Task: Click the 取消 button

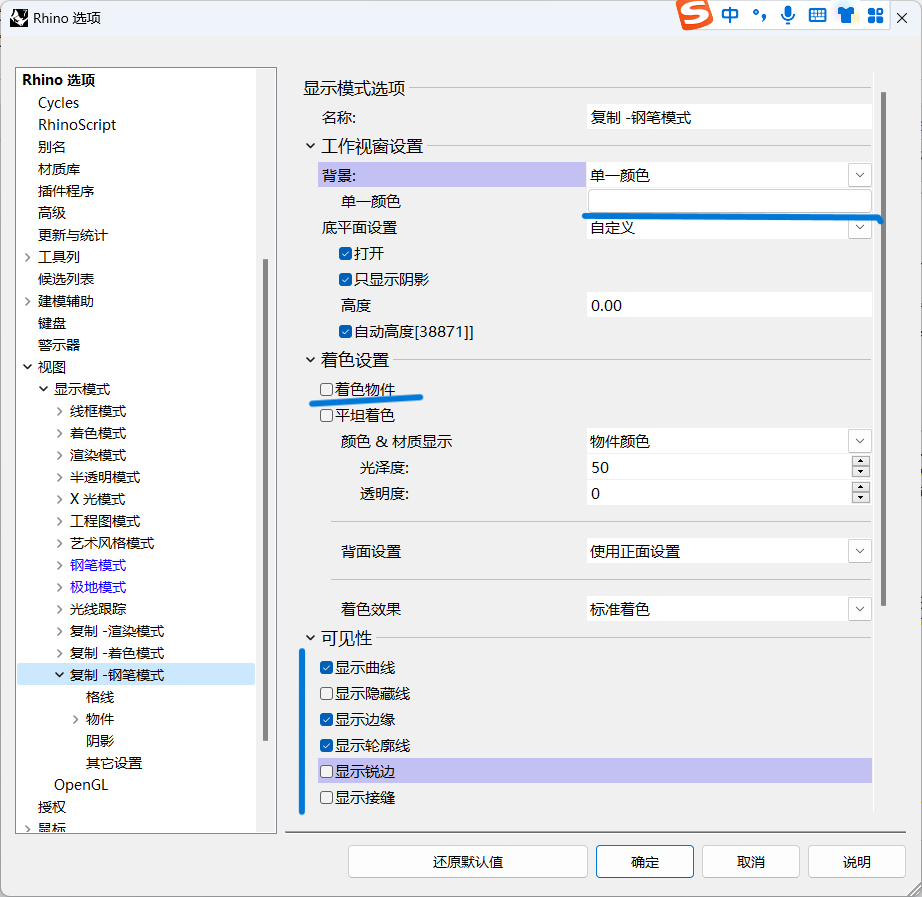Action: click(x=751, y=862)
